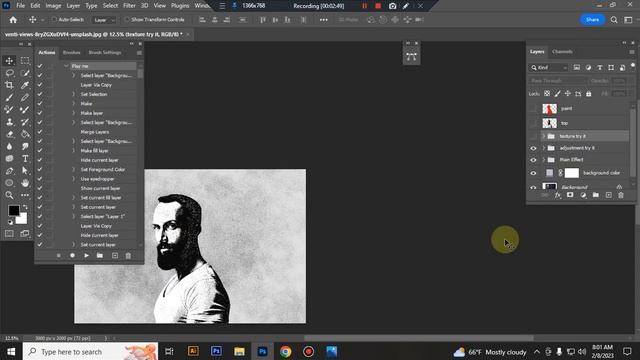Expand the texture try it group
The height and width of the screenshot is (360, 640).
point(544,136)
